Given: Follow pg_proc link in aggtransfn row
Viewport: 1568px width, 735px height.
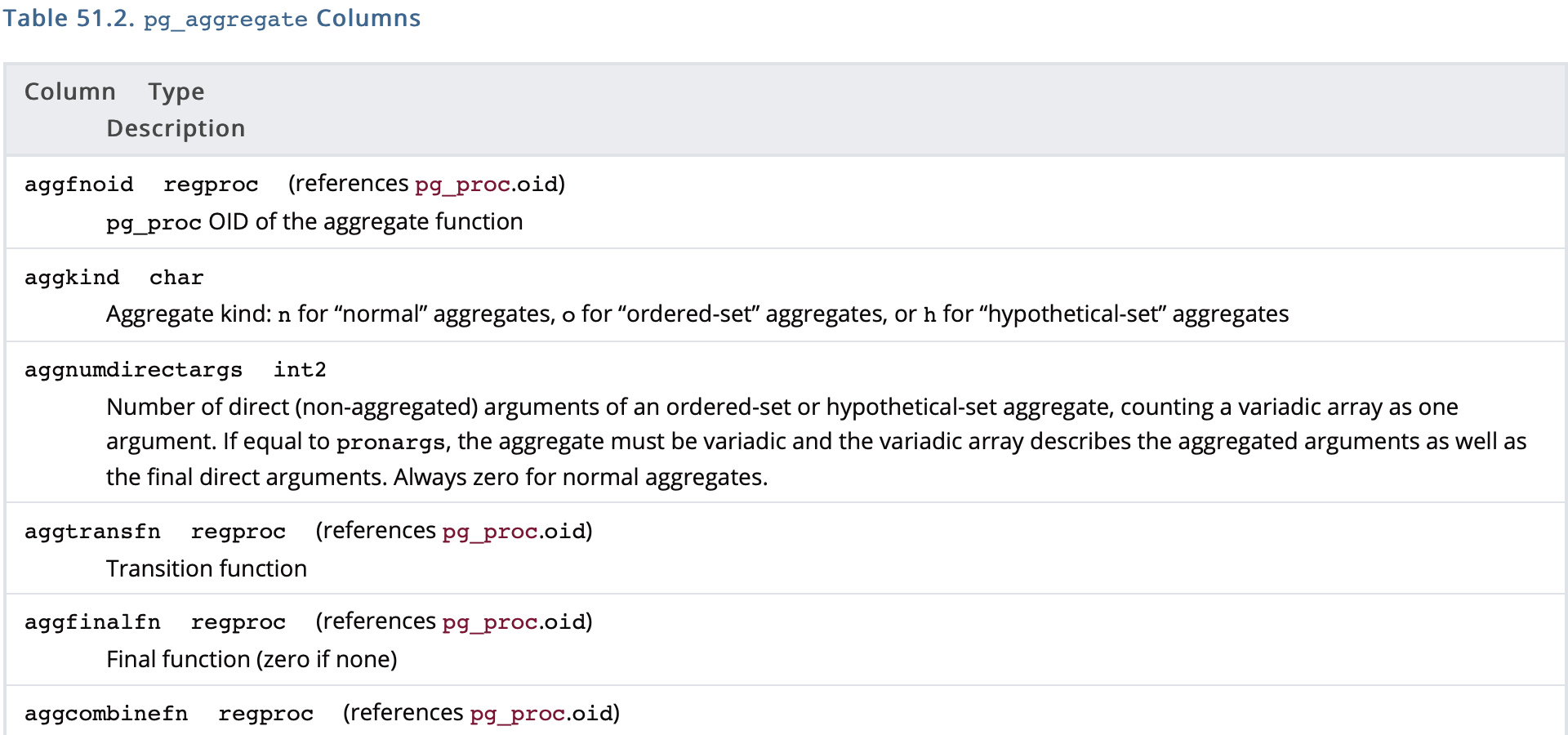Looking at the screenshot, I should click(x=489, y=532).
